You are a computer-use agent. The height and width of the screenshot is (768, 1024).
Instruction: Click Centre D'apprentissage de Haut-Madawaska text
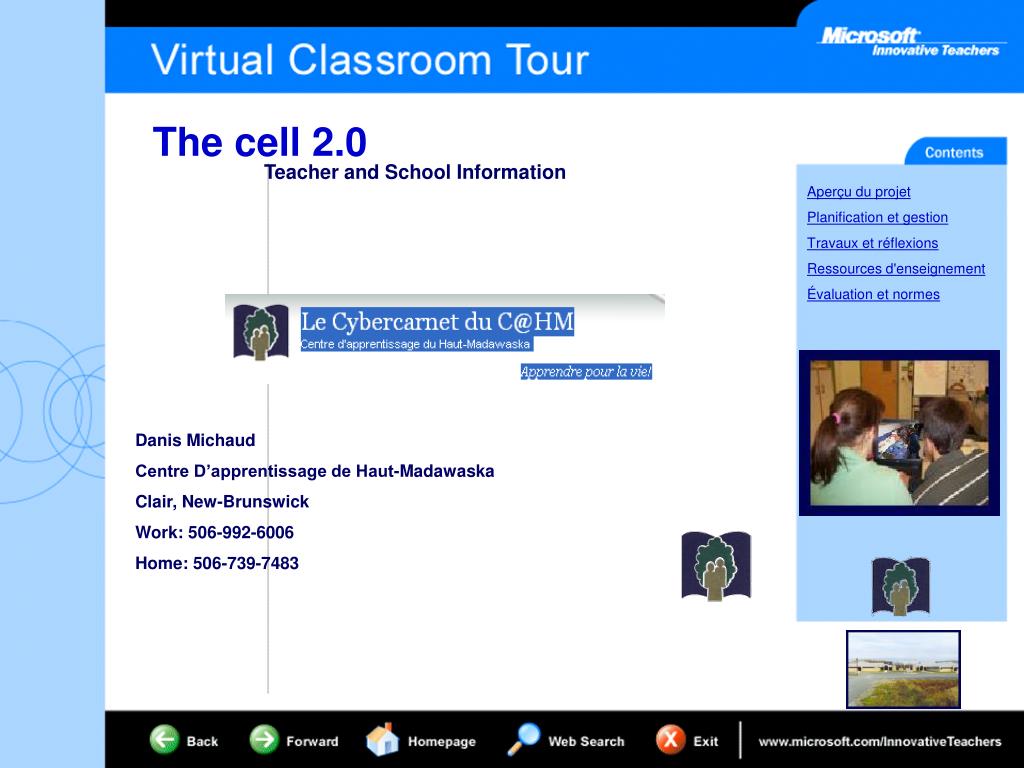(x=315, y=471)
